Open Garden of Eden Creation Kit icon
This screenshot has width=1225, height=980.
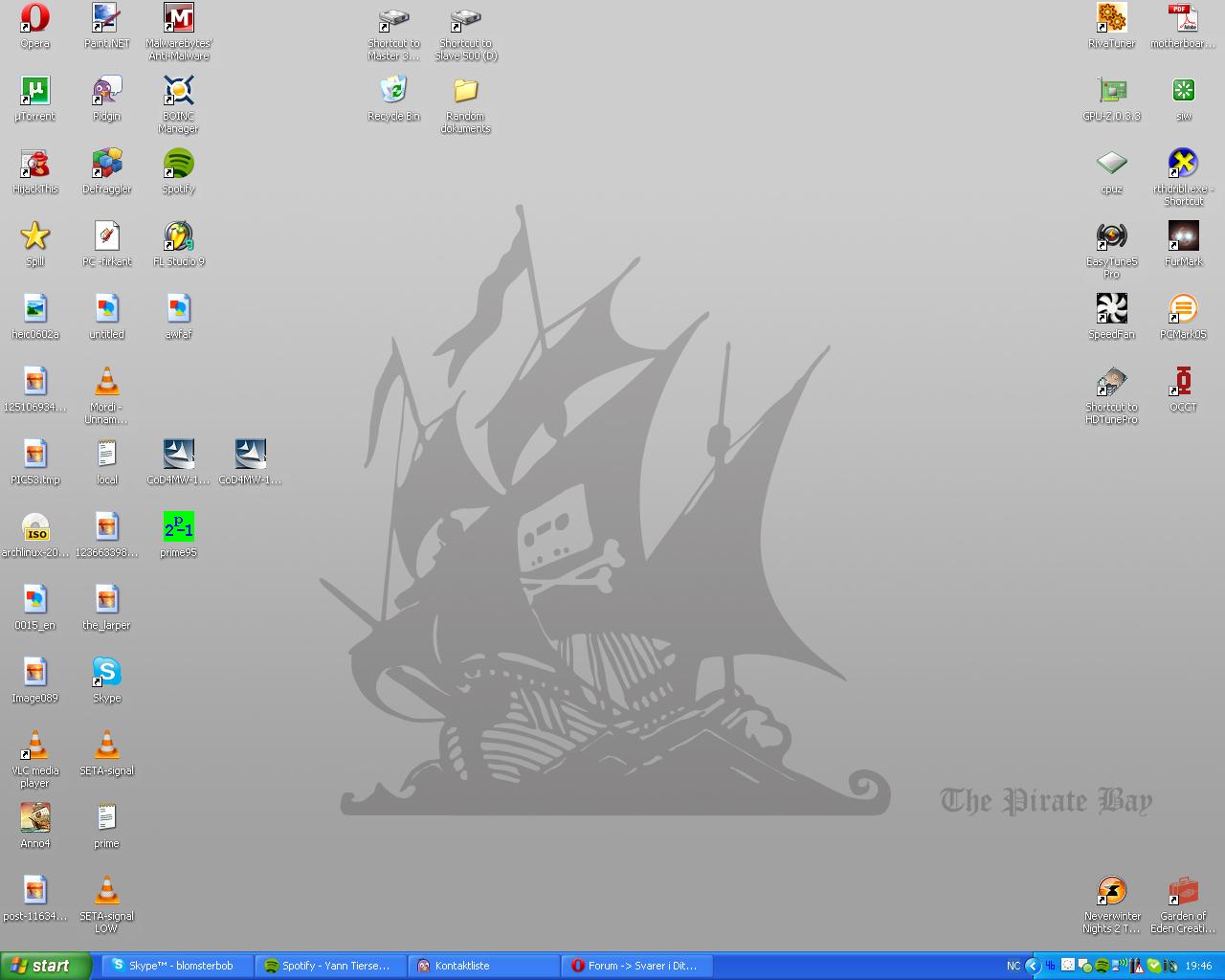[x=1183, y=904]
